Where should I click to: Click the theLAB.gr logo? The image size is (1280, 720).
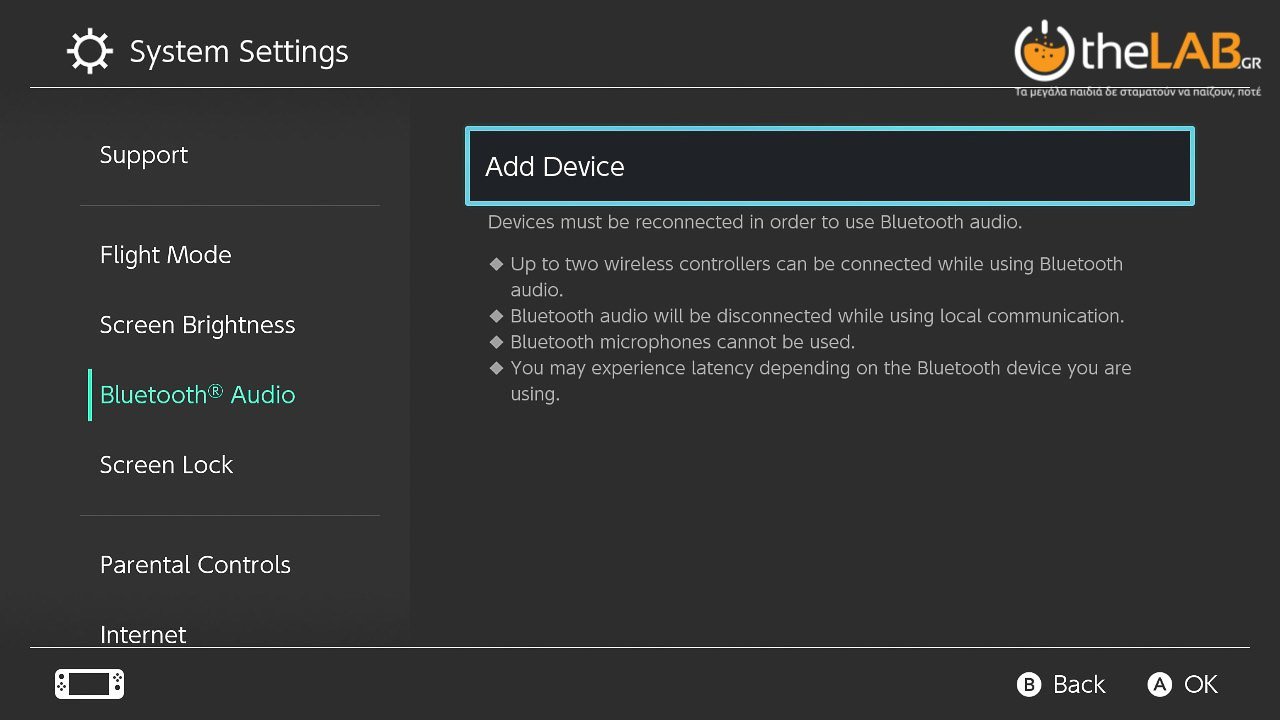pos(1137,54)
